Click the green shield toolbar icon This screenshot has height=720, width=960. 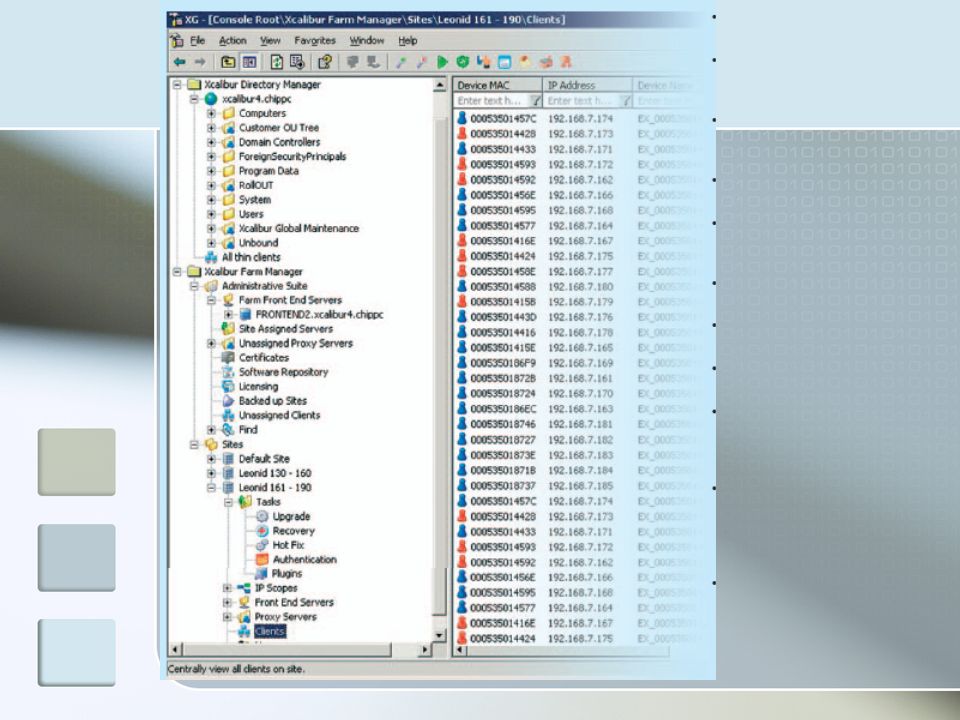(463, 62)
